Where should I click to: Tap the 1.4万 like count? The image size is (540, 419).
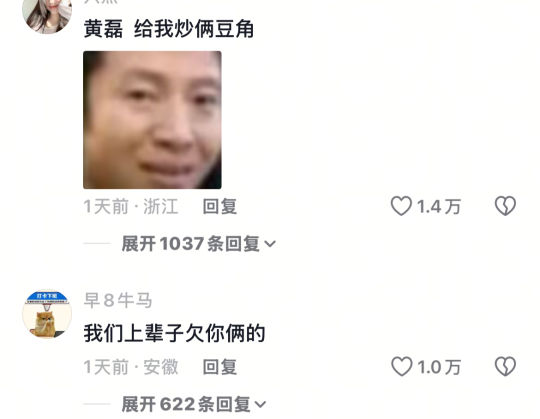pos(439,207)
